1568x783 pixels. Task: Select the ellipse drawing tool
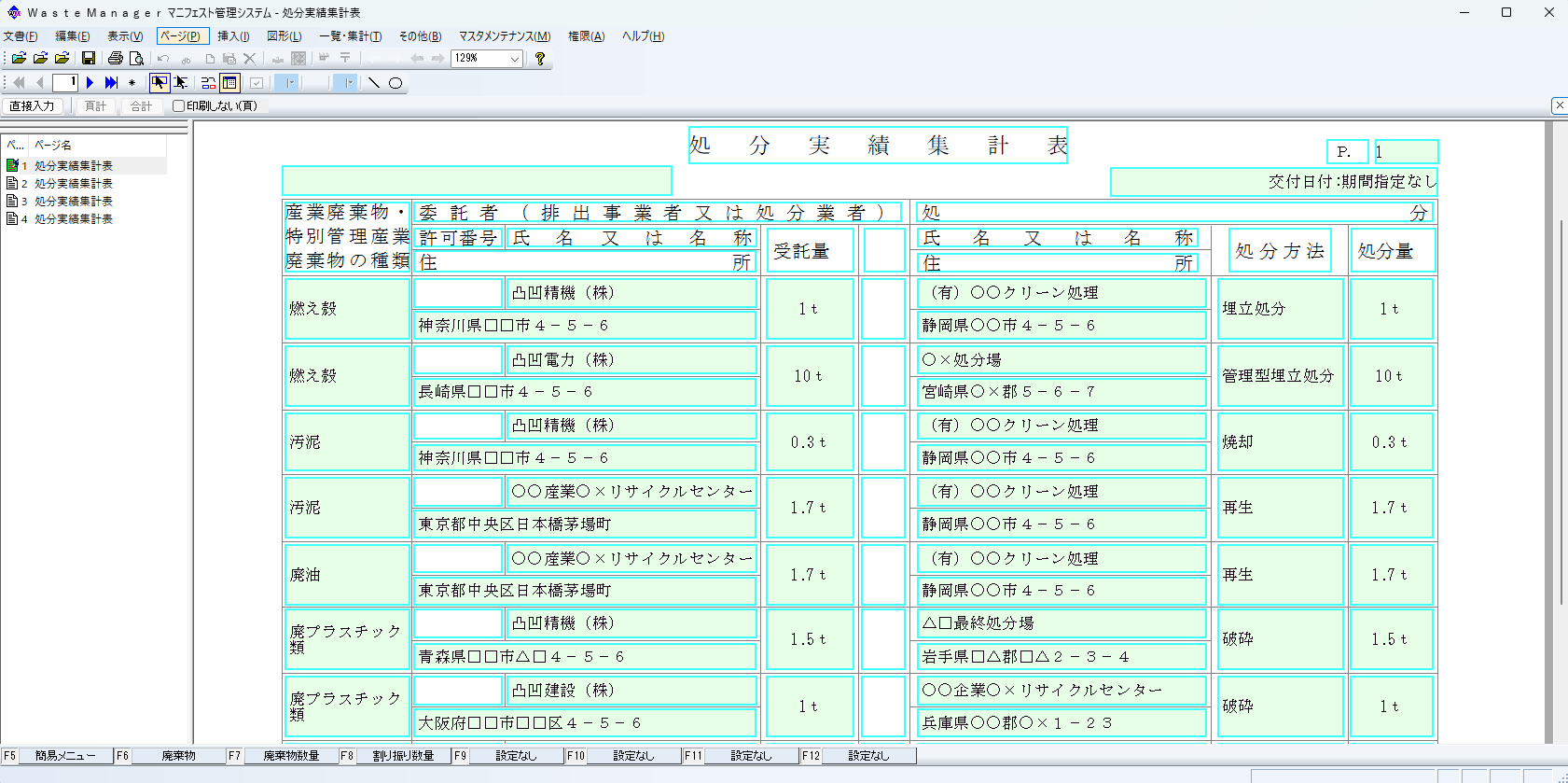pos(395,83)
